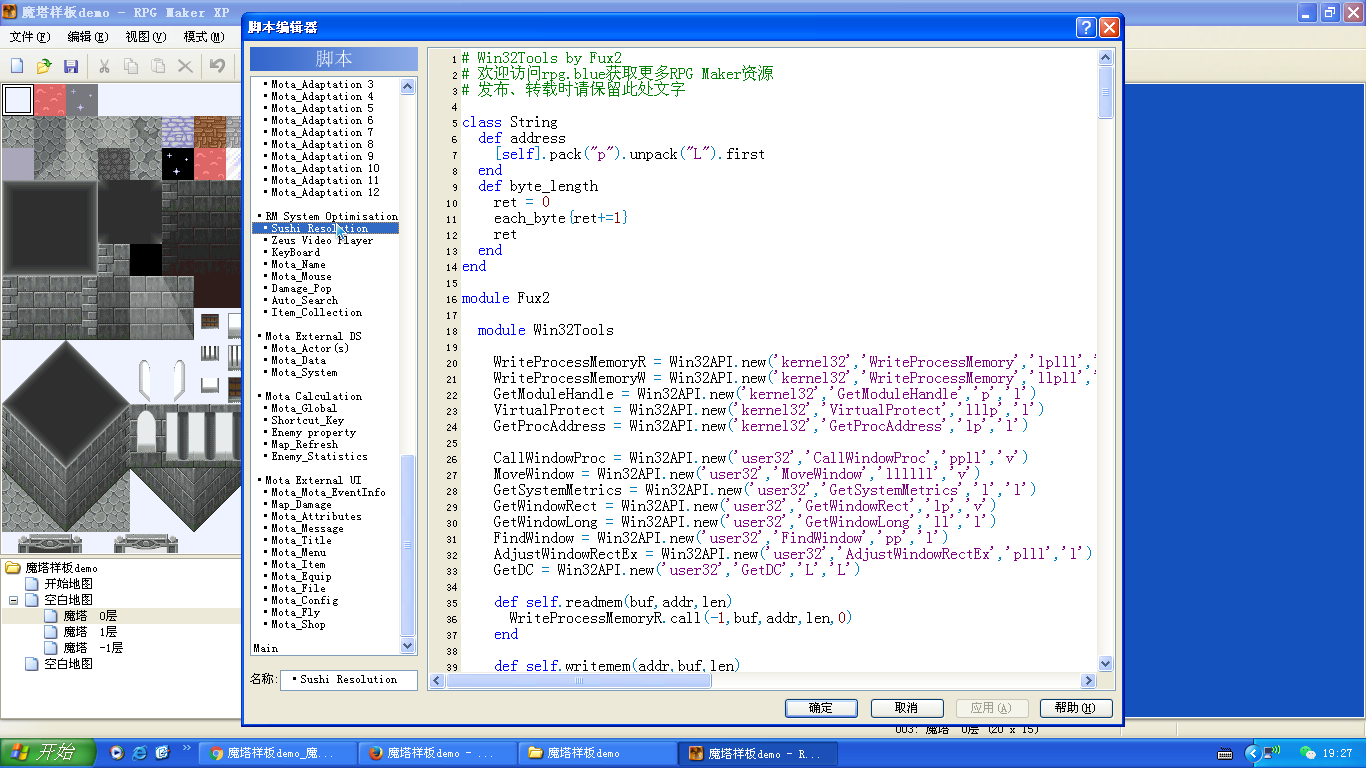The height and width of the screenshot is (768, 1366).
Task: Click the help question mark in dialog title
Action: 1086,28
